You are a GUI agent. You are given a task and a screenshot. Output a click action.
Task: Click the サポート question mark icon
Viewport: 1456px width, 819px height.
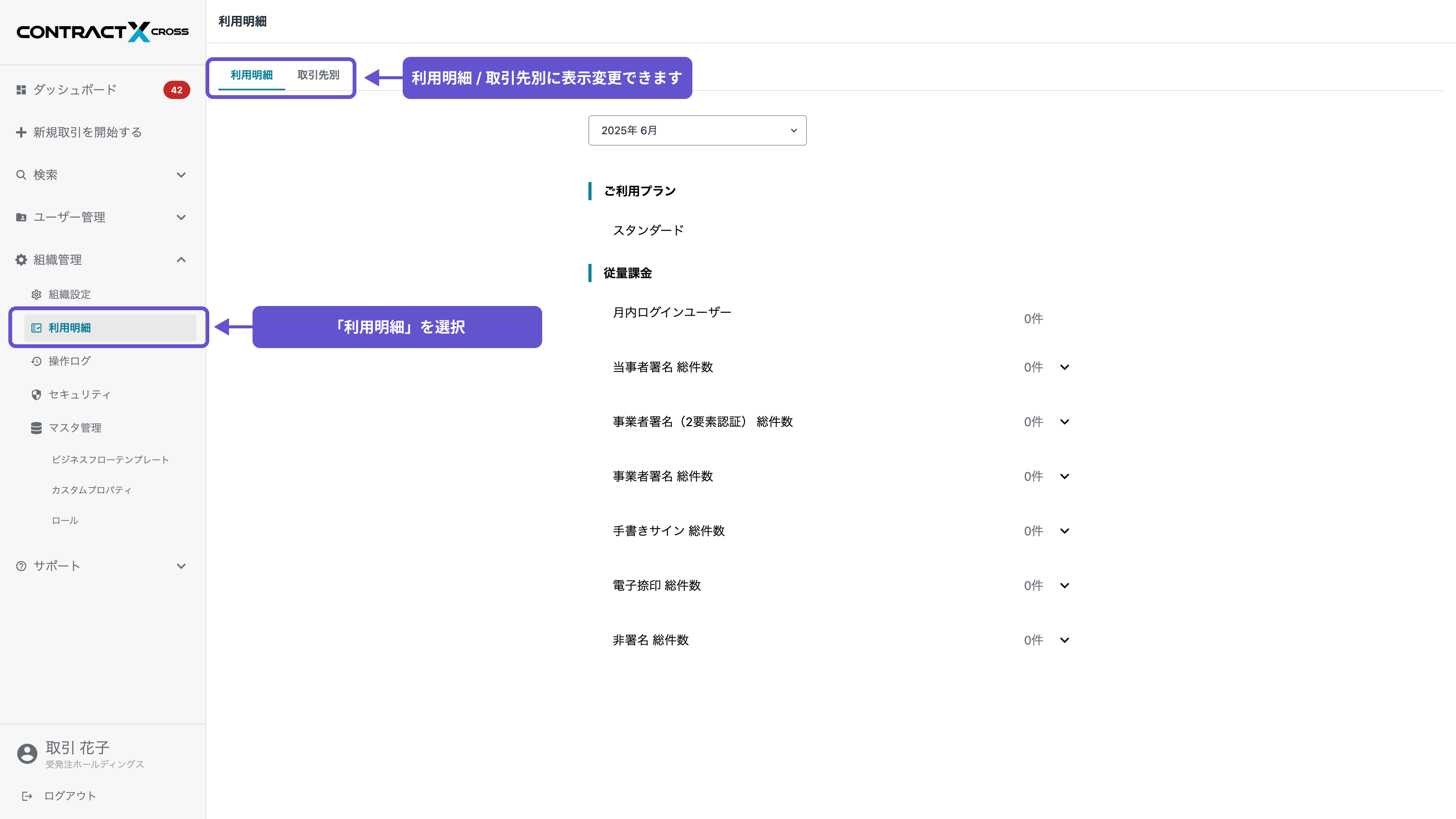[21, 565]
